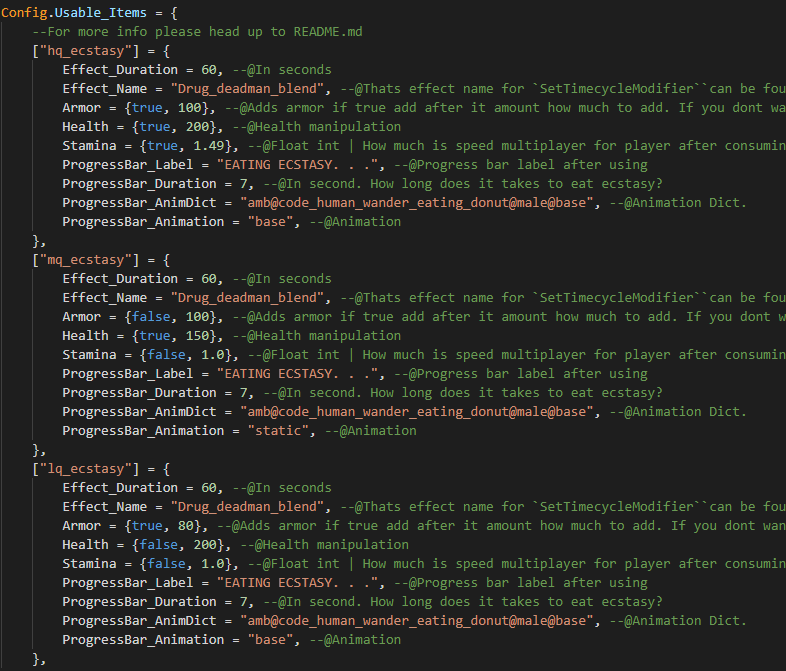
Task: Click "Drug_deadman_blend" string in mq_ecstasy block
Action: [x=247, y=298]
